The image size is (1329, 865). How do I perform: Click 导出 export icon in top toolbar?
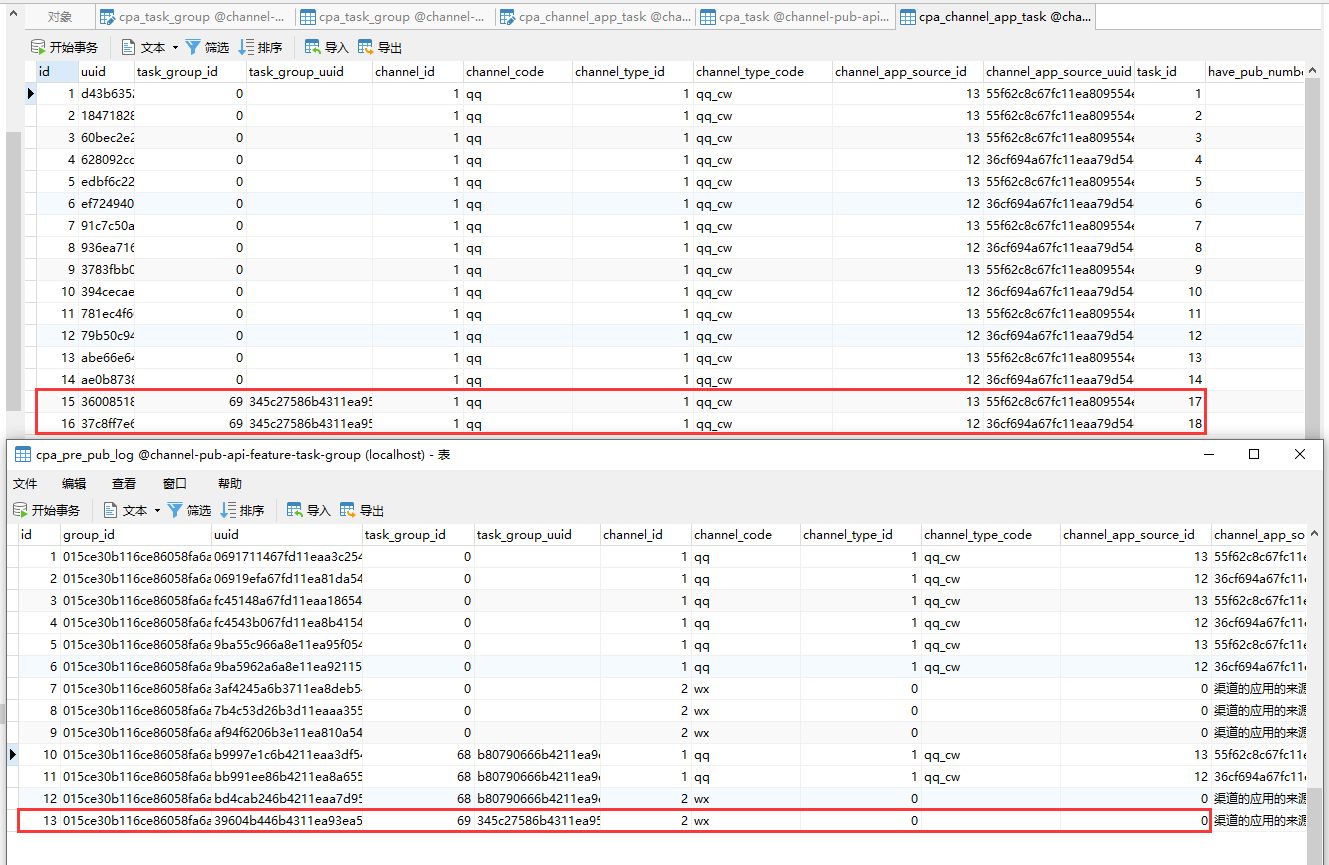tap(380, 47)
